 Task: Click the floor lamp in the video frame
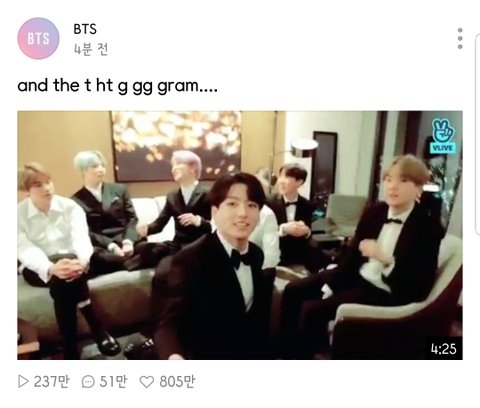[x=303, y=148]
